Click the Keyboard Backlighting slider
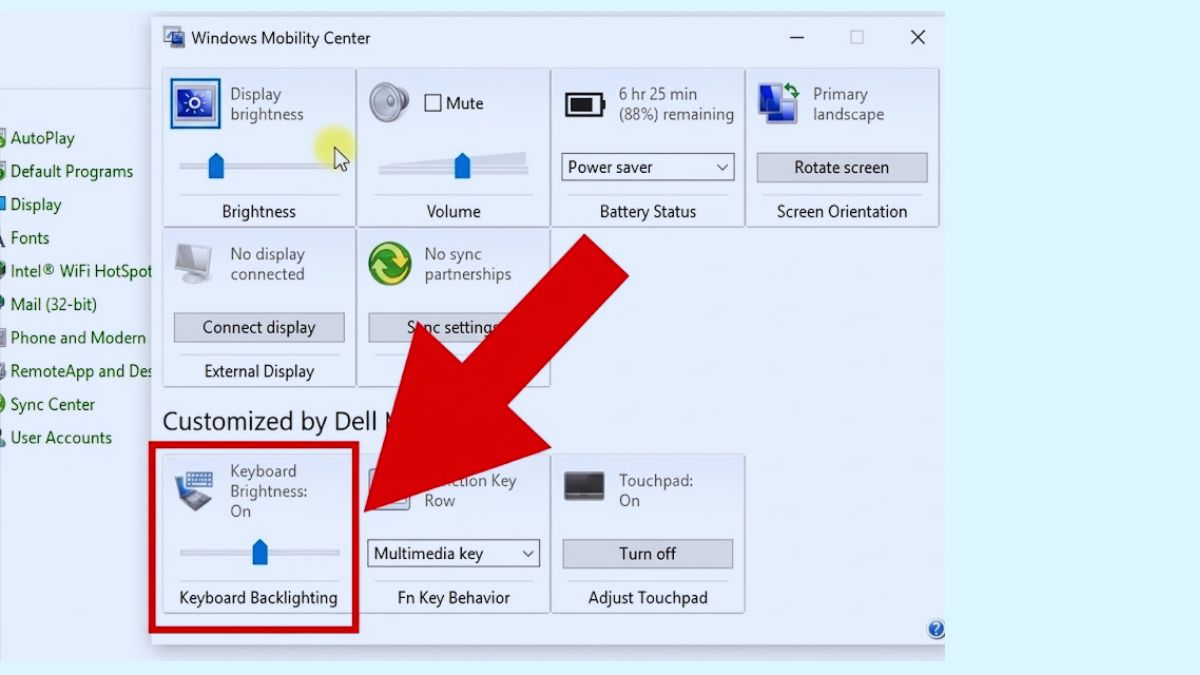1200x675 pixels. (x=259, y=552)
